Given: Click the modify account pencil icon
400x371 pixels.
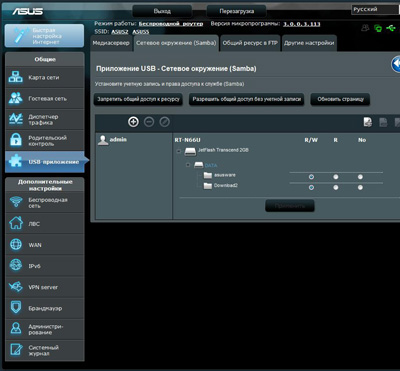Looking at the screenshot, I should tap(164, 122).
